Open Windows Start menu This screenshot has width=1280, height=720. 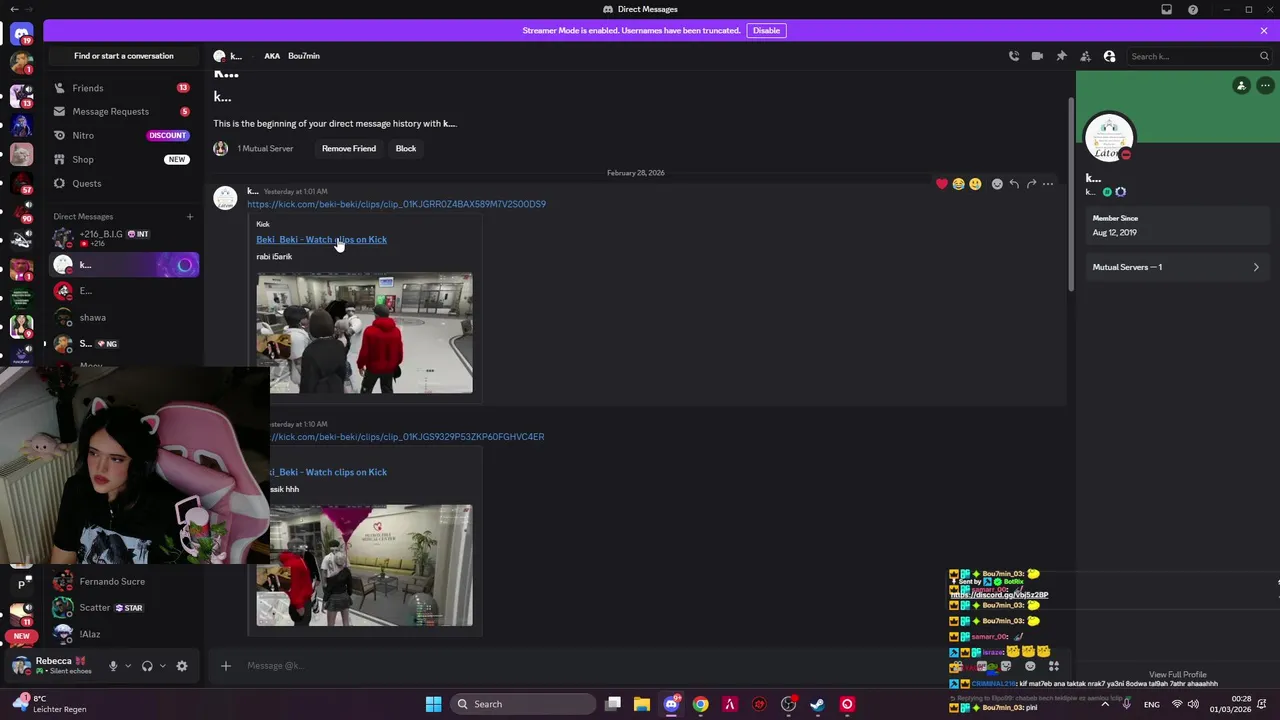pyautogui.click(x=433, y=704)
